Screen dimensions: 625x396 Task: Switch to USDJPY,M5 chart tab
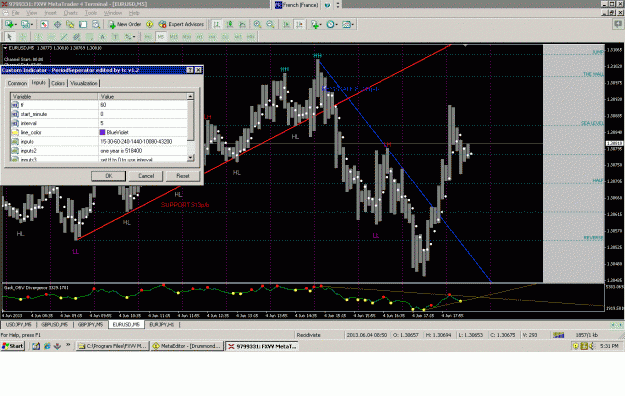tap(19, 325)
